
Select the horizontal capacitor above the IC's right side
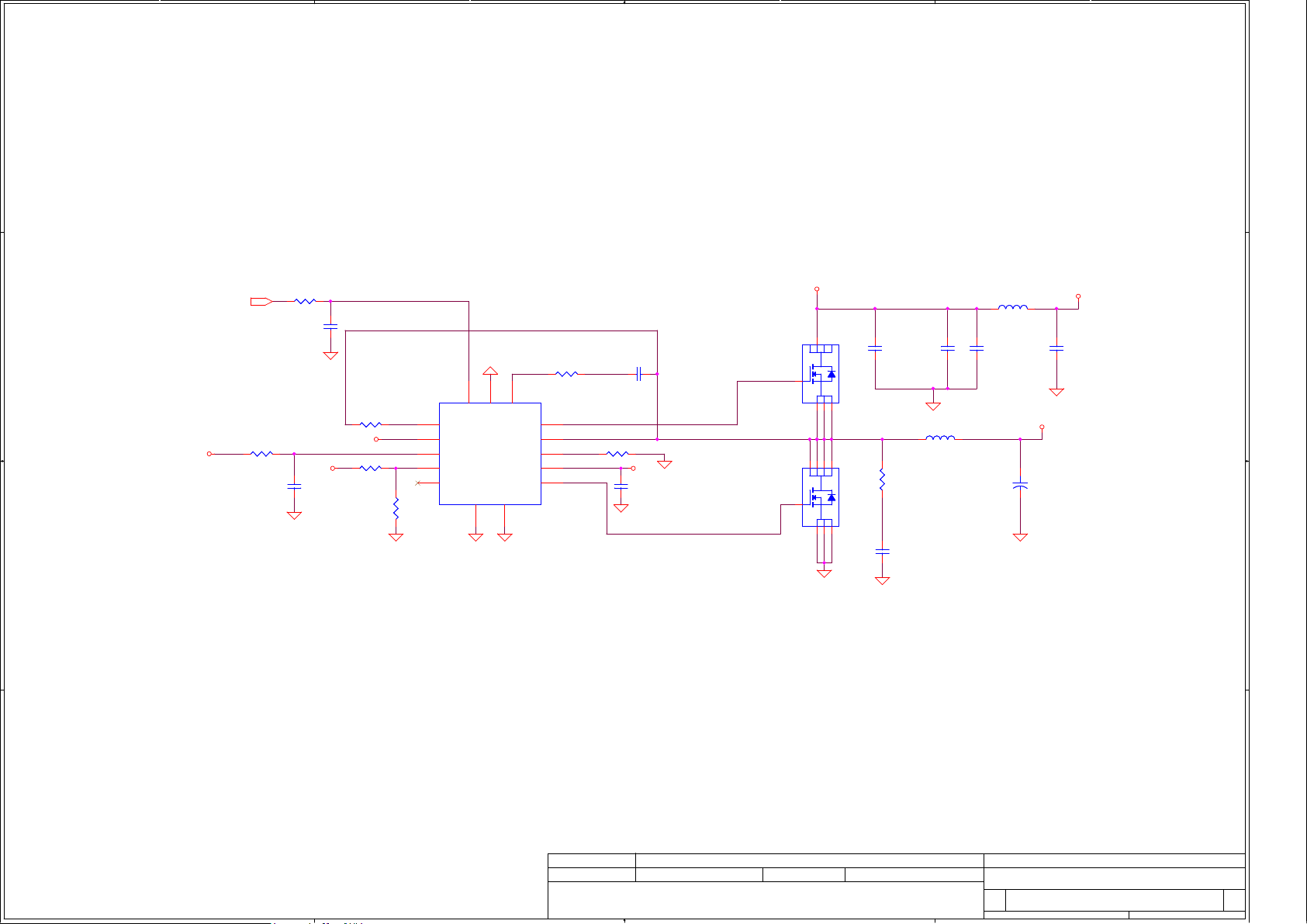point(638,374)
